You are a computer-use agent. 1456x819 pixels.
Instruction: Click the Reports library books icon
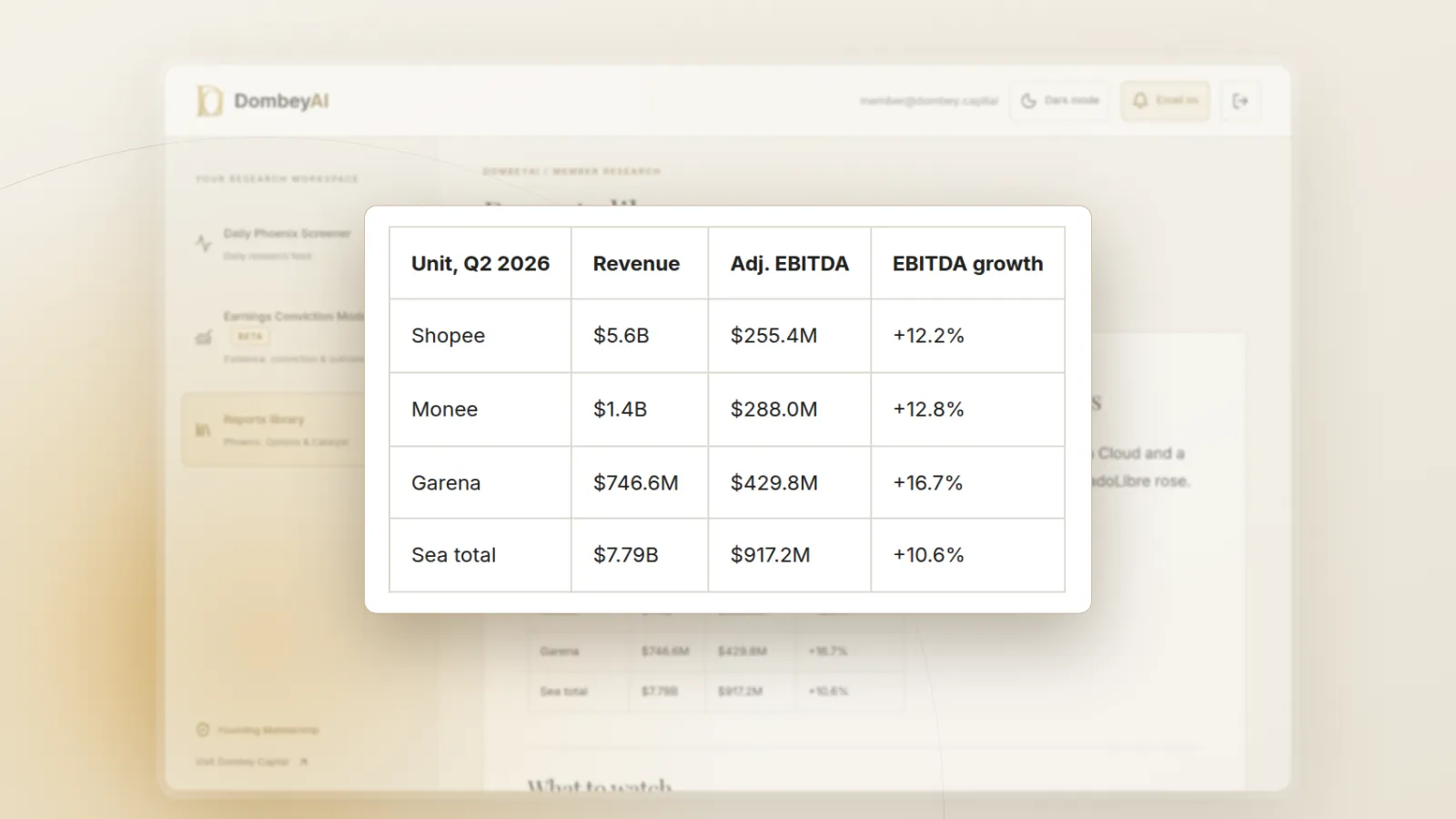point(203,430)
